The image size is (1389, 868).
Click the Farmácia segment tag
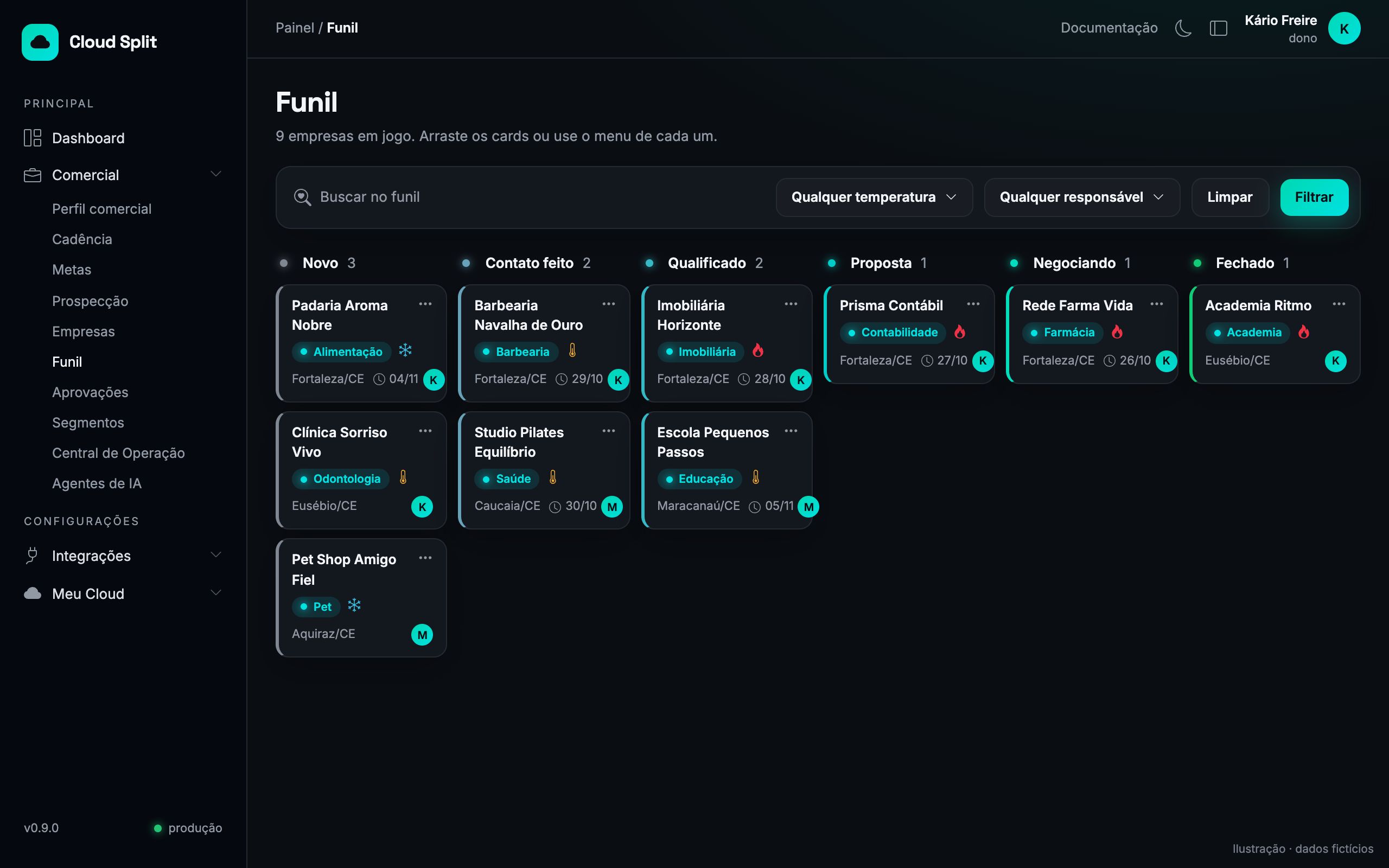click(1062, 333)
